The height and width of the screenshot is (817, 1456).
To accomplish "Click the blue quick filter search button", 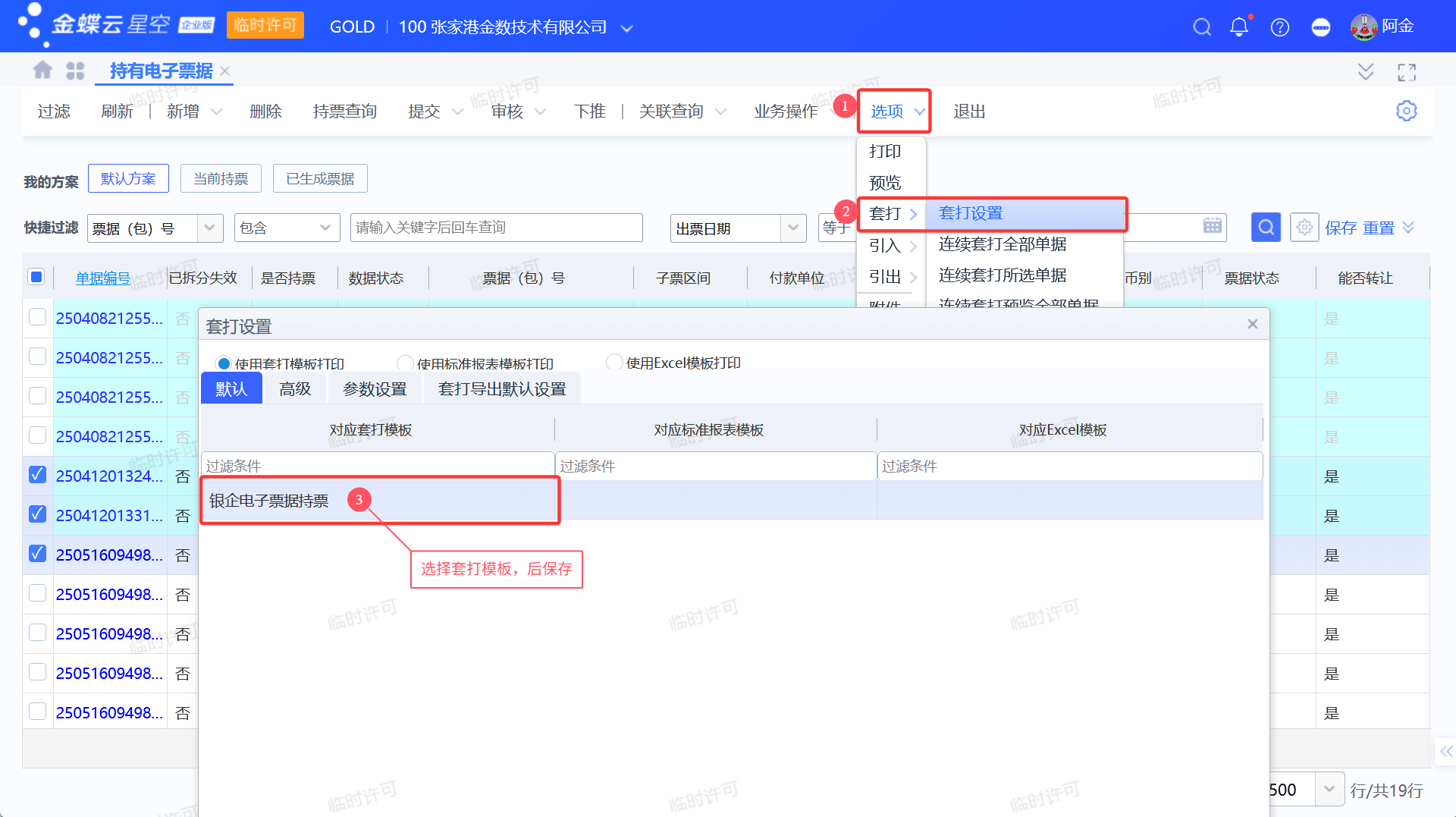I will pyautogui.click(x=1265, y=228).
